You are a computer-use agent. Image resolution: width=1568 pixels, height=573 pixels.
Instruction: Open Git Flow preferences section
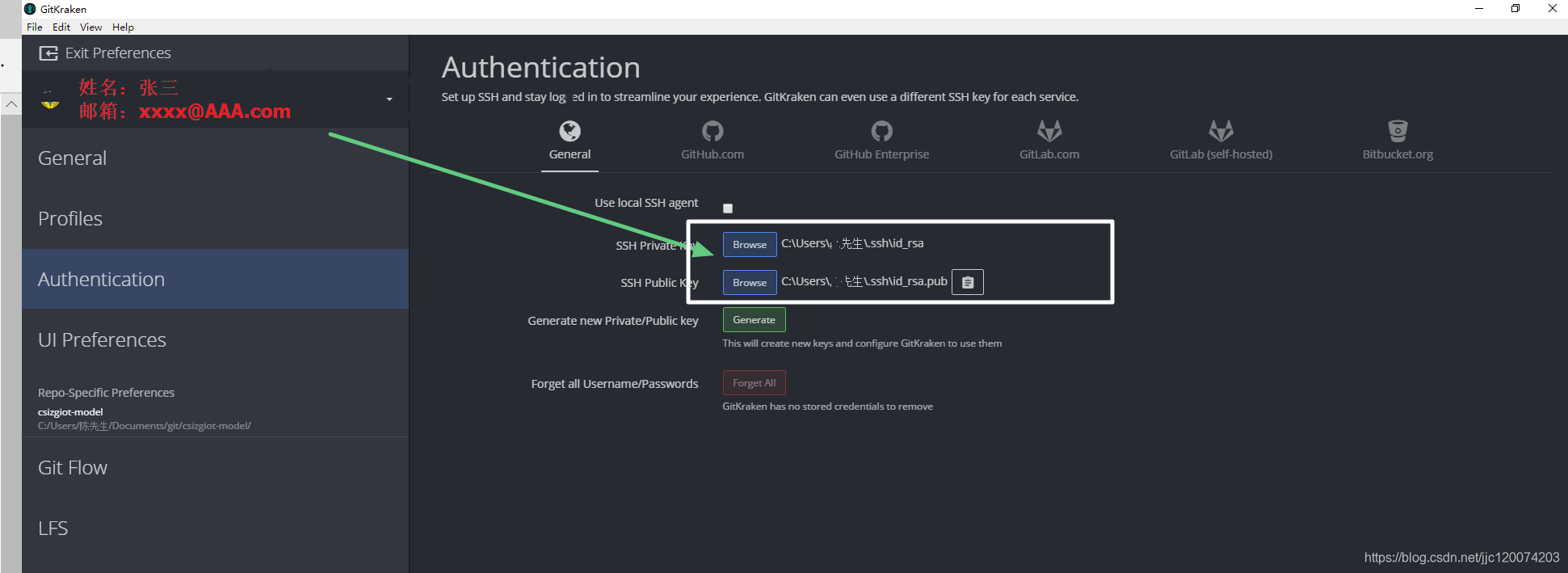tap(215, 467)
